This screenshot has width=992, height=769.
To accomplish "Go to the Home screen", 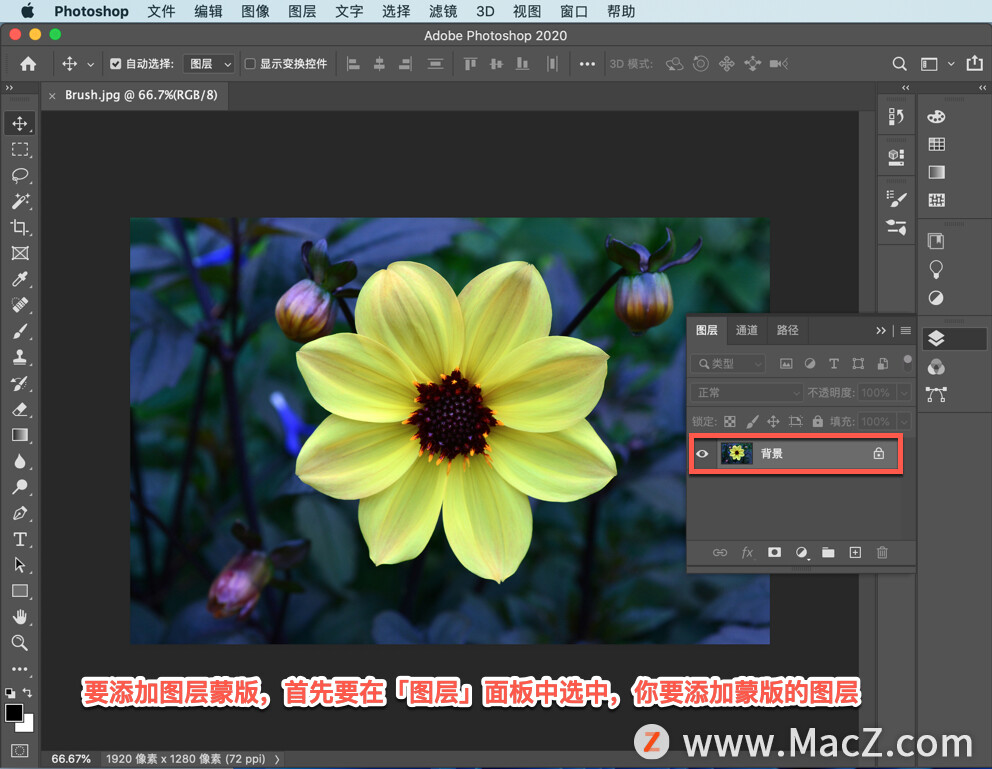I will (x=28, y=64).
